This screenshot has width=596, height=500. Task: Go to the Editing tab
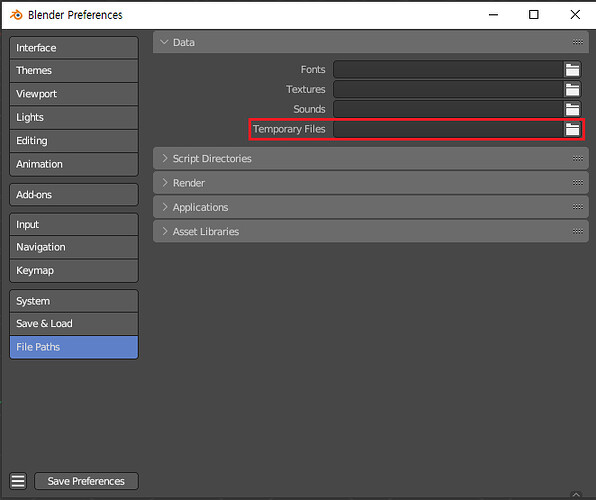point(74,141)
